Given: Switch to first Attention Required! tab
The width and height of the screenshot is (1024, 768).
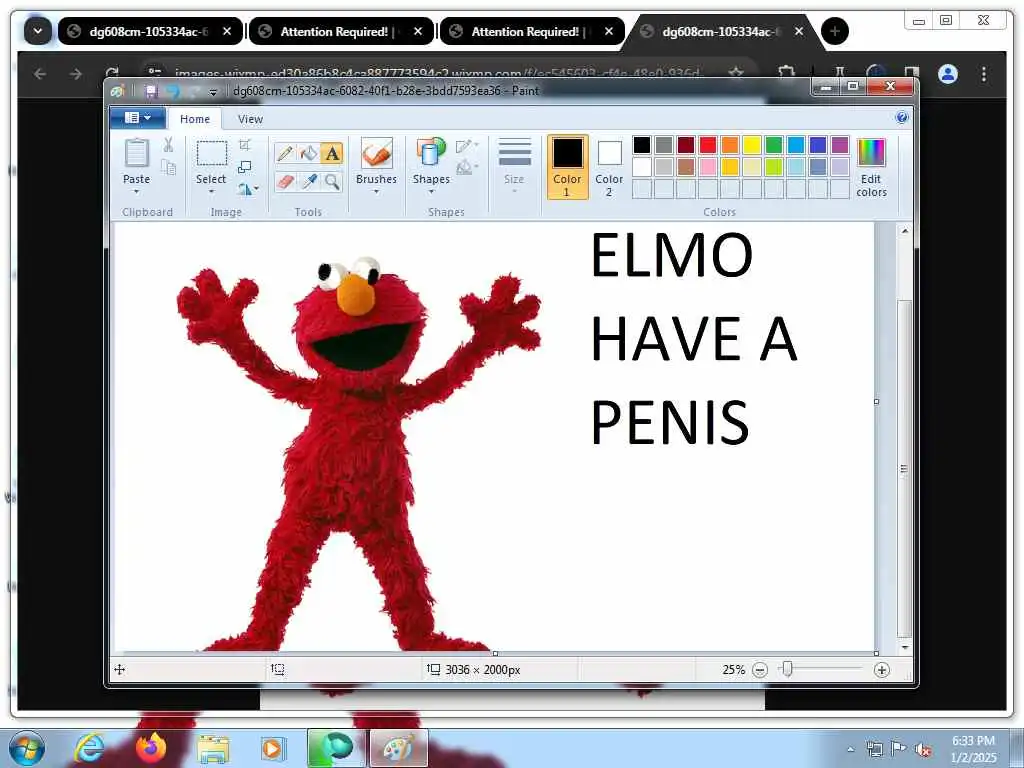Looking at the screenshot, I should coord(341,31).
